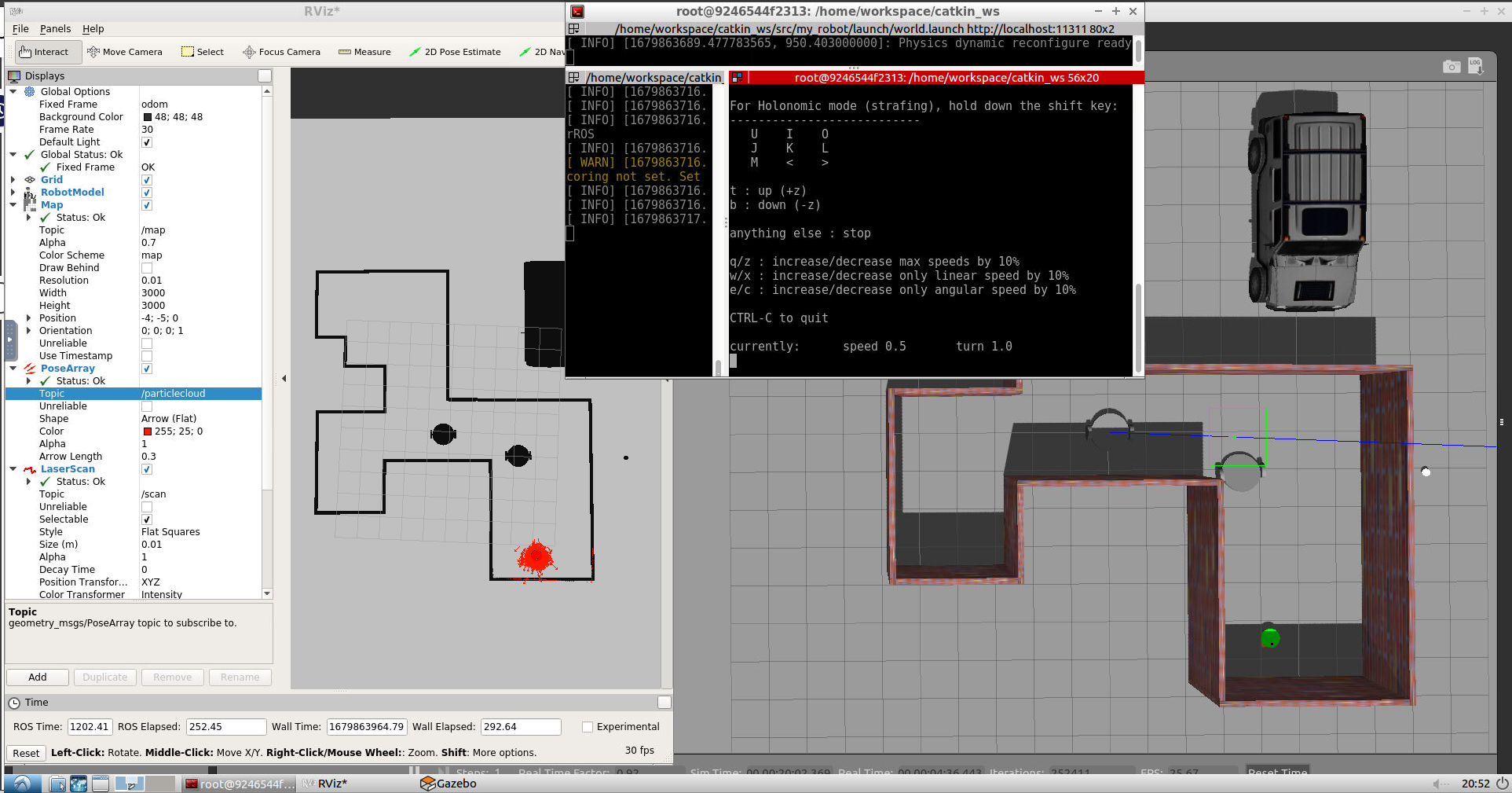Click the Map display icon

30,205
